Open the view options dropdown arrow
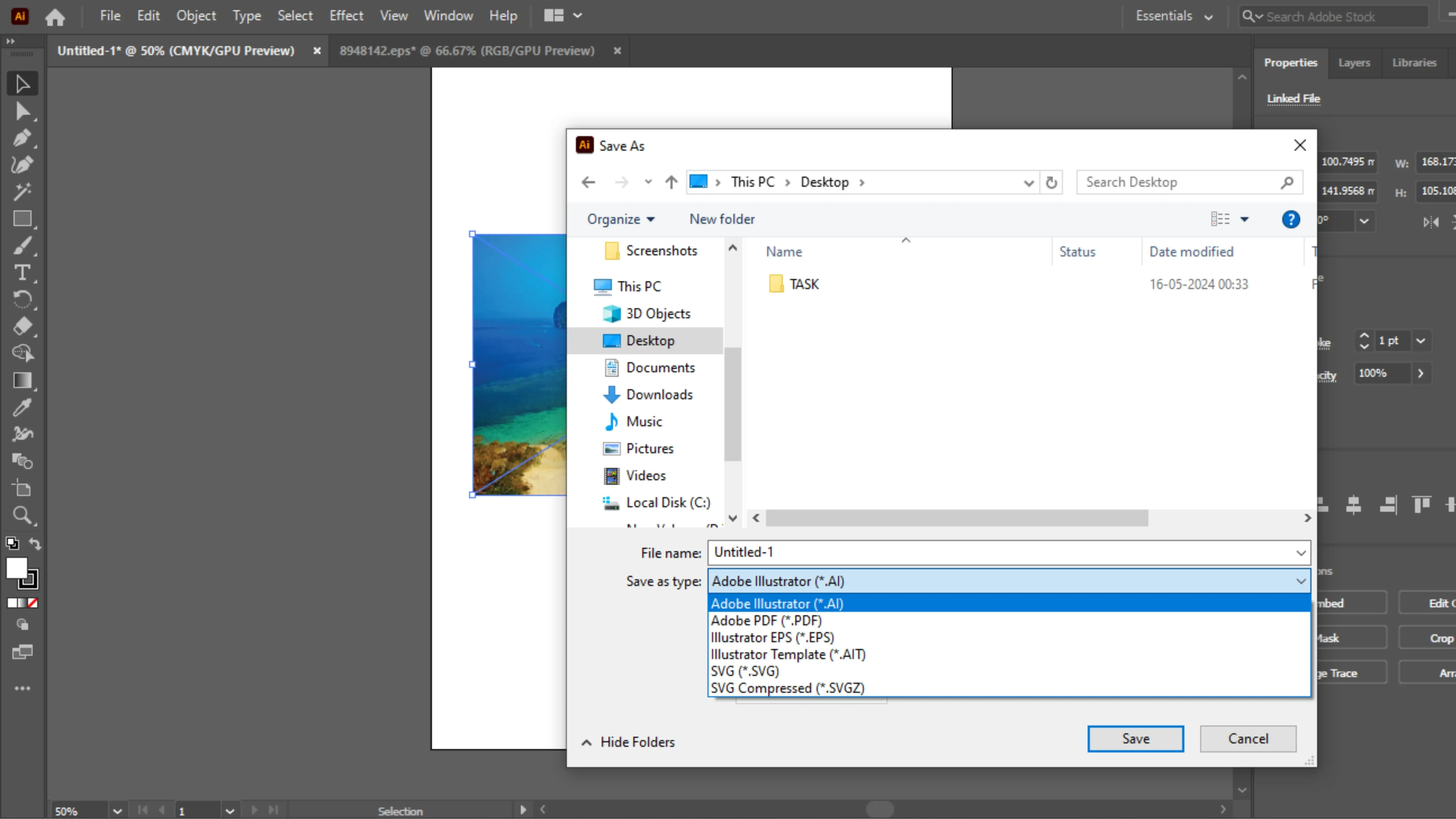1456x819 pixels. click(x=1244, y=219)
